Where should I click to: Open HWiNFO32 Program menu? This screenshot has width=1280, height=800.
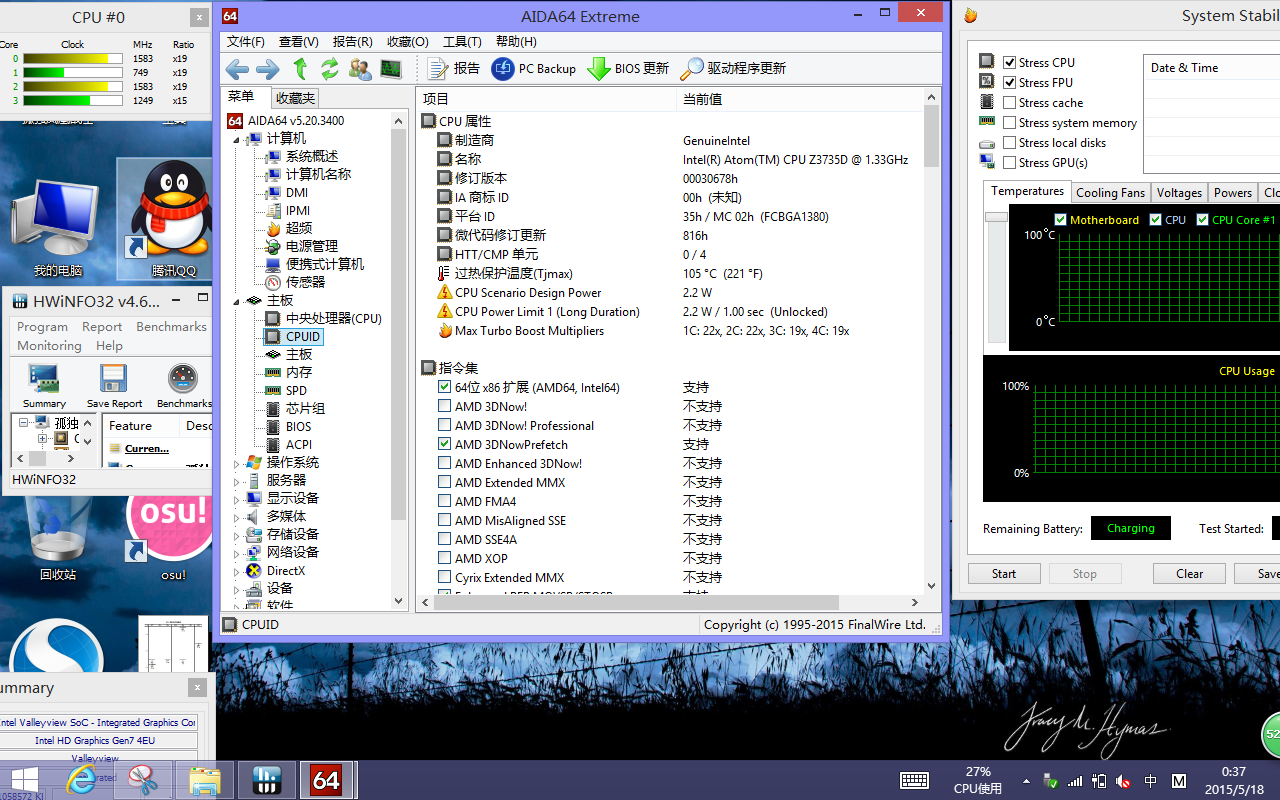tap(42, 327)
